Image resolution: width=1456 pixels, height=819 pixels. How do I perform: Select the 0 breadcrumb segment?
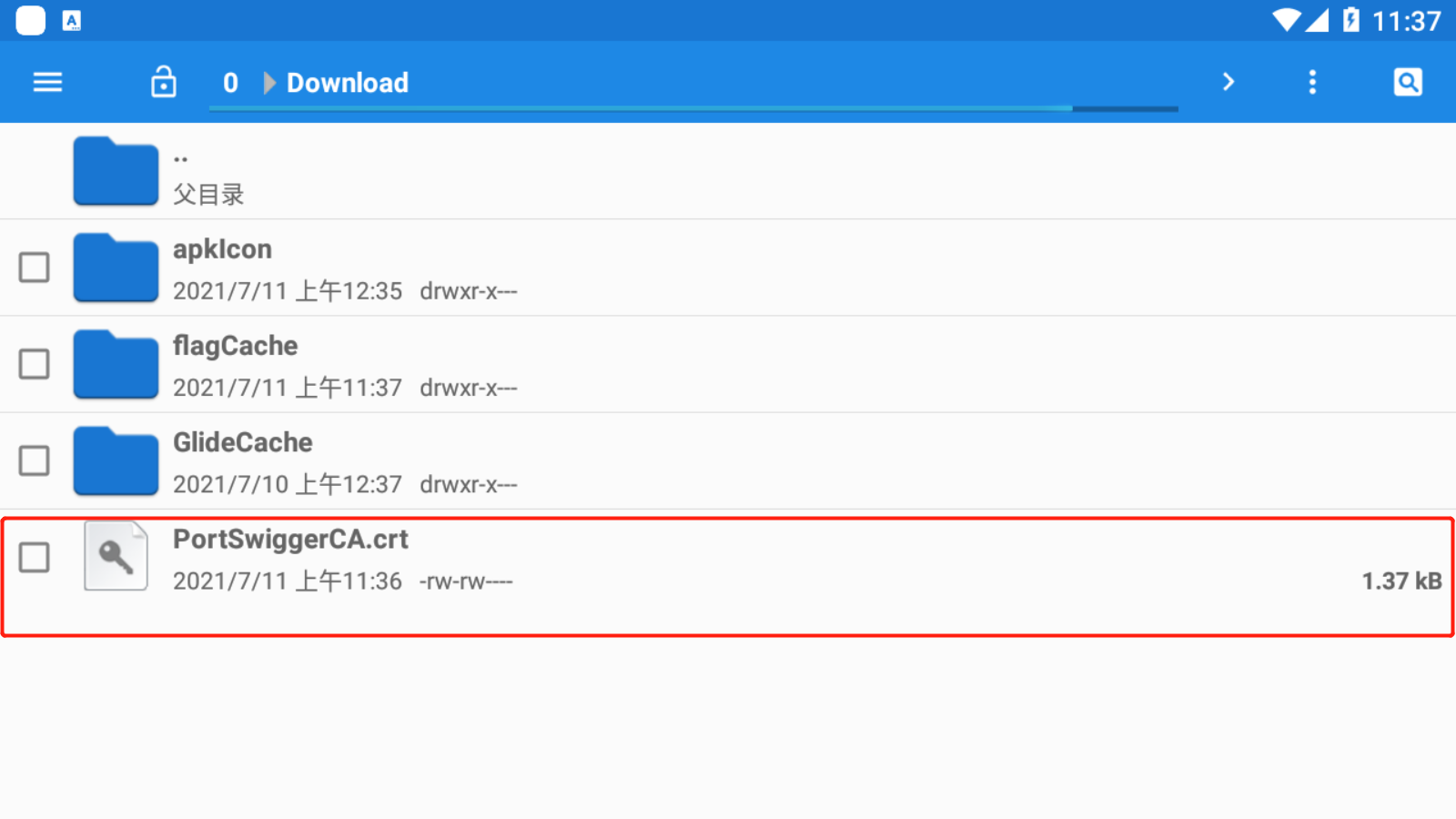230,83
